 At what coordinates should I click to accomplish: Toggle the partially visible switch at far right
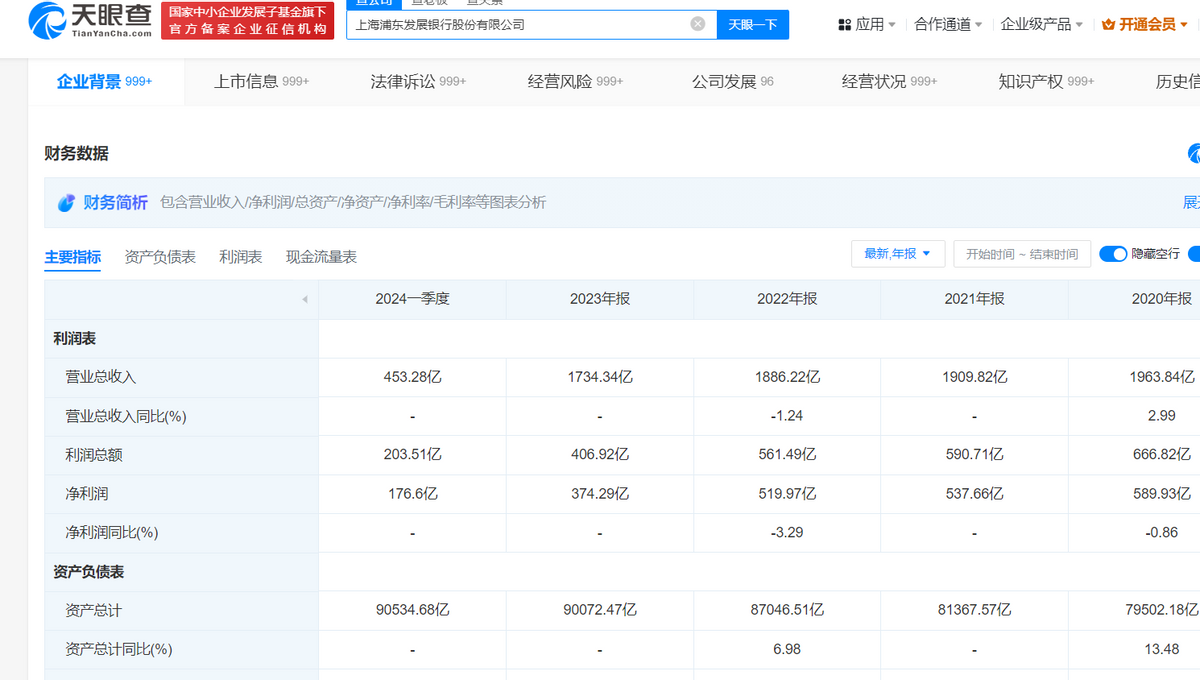tap(1195, 254)
